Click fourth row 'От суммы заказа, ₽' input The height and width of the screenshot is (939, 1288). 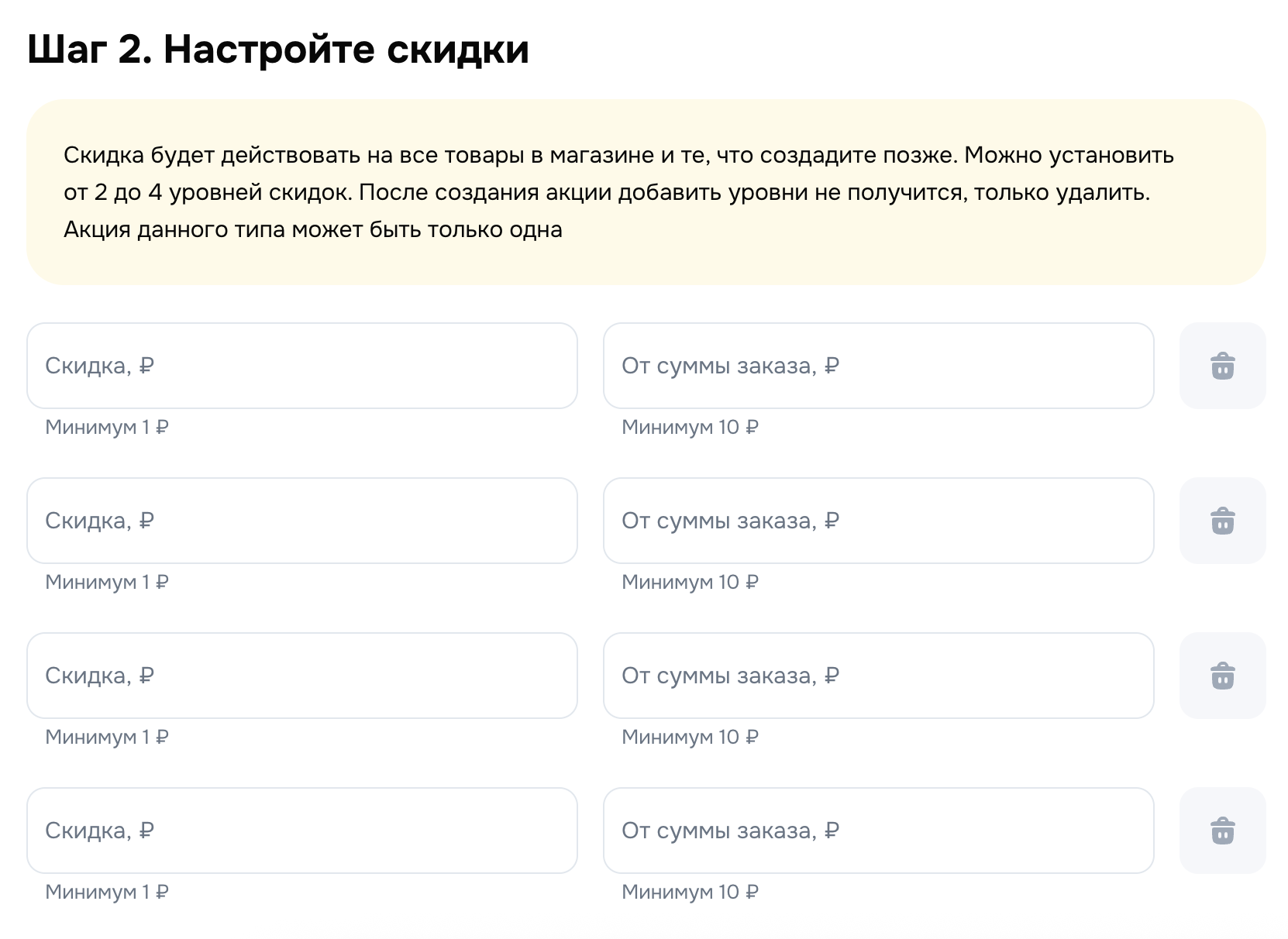878,831
